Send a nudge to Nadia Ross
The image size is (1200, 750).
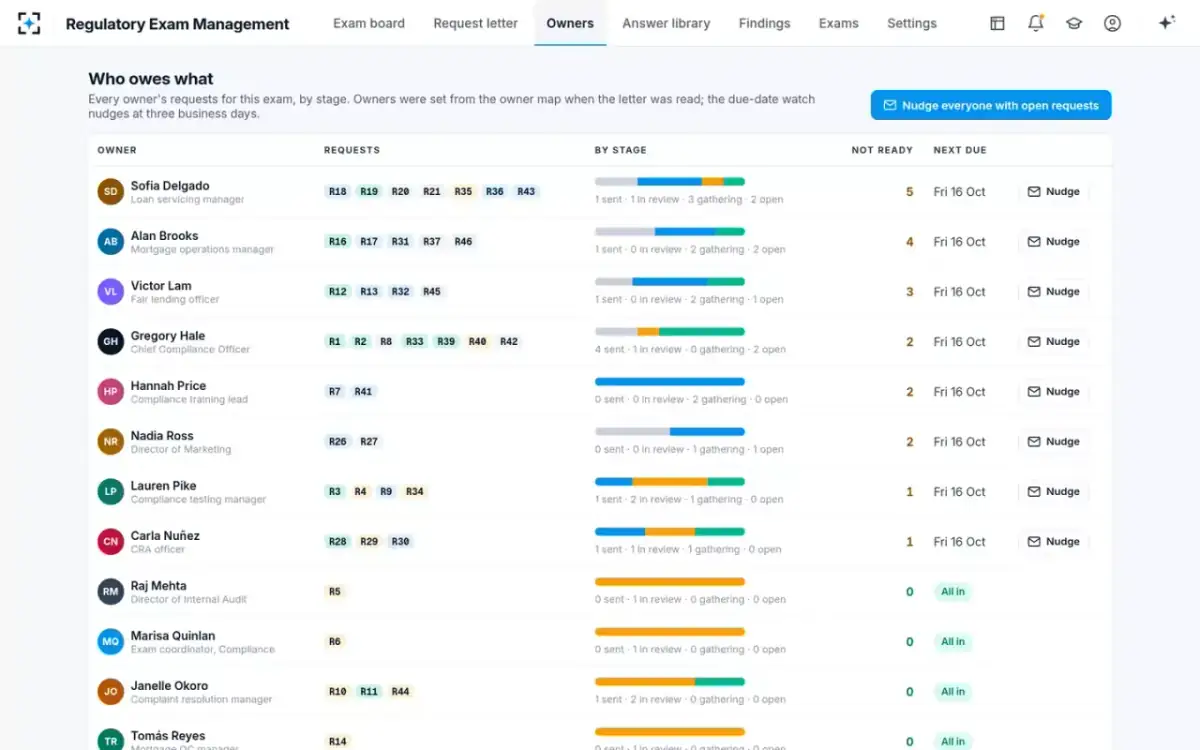pos(1054,442)
